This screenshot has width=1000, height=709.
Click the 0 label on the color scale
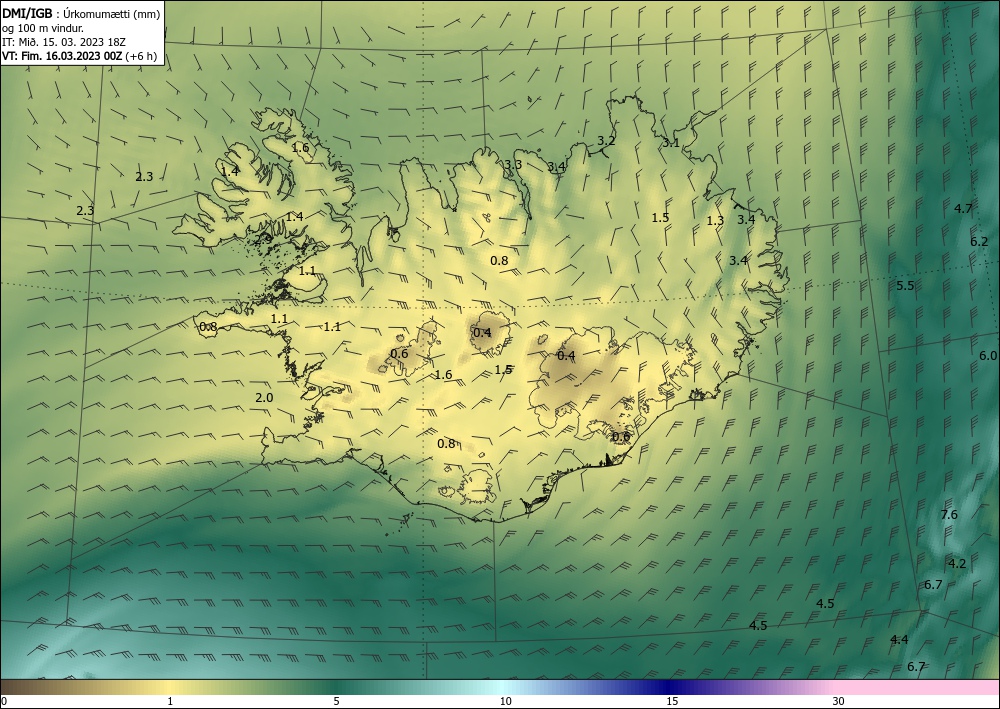coord(4,701)
